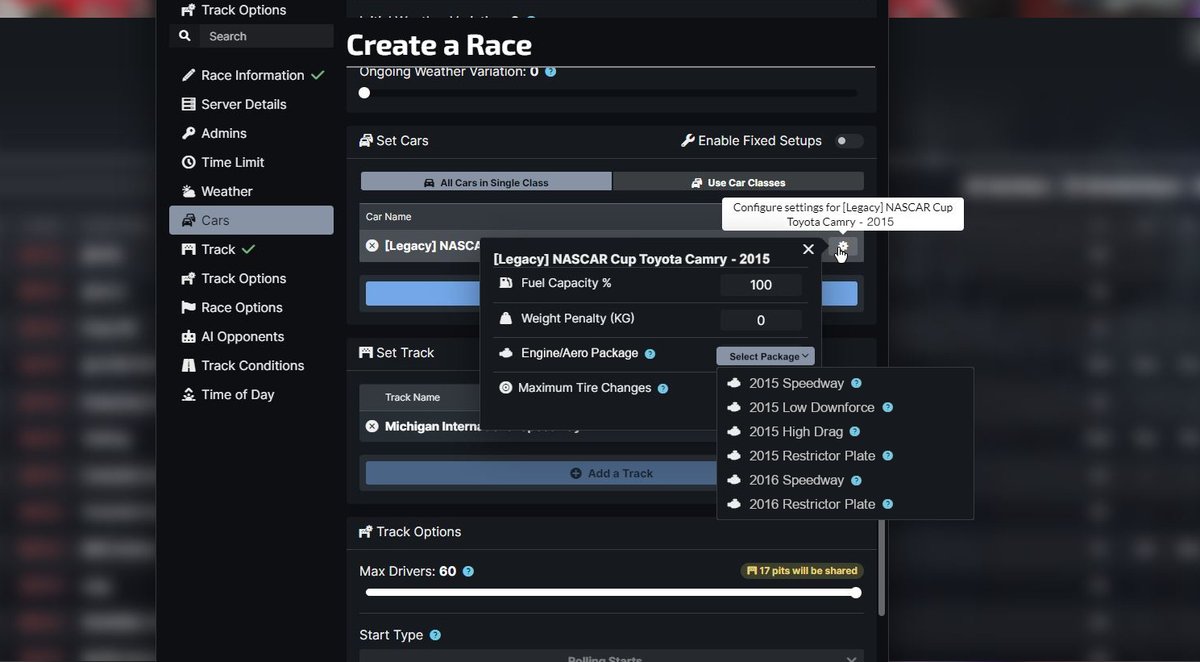Open Race Information in the sidebar
The height and width of the screenshot is (662, 1200).
coord(251,75)
